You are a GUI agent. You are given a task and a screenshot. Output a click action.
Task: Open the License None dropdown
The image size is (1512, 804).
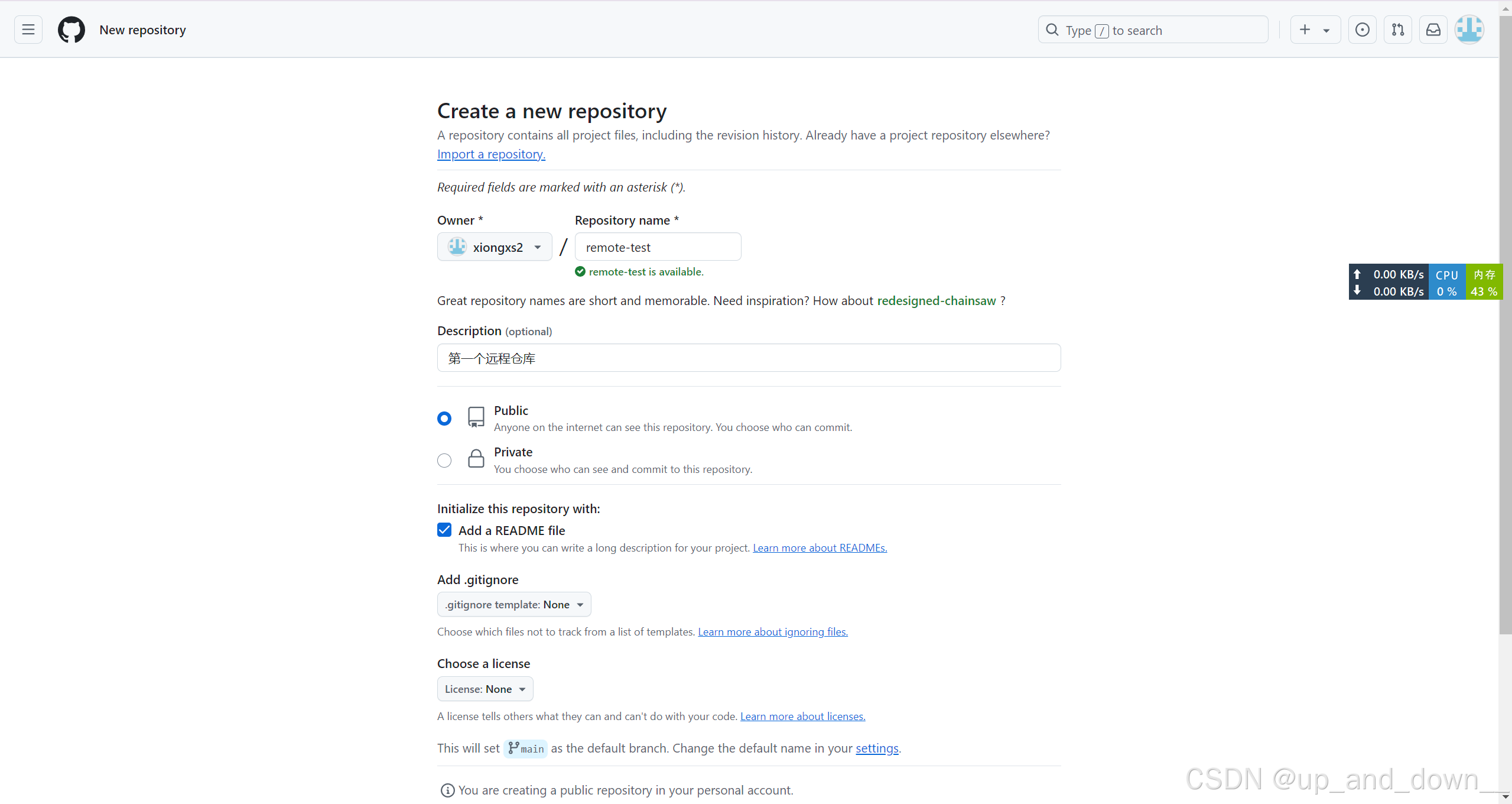pyautogui.click(x=485, y=689)
